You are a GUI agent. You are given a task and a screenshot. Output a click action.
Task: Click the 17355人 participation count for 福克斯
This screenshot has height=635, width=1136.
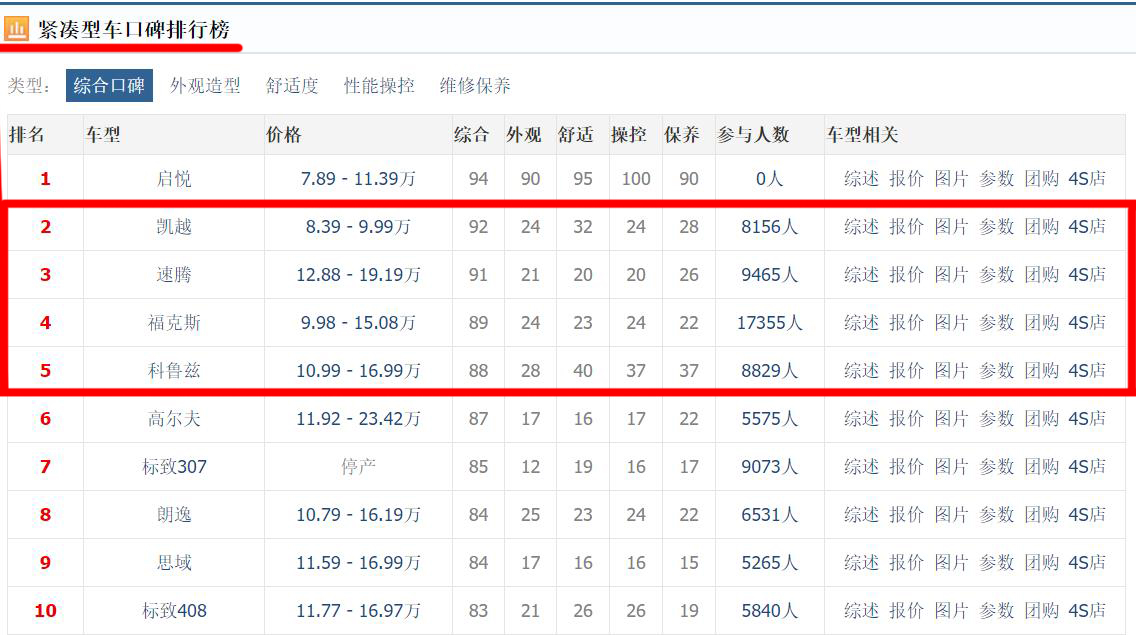768,323
